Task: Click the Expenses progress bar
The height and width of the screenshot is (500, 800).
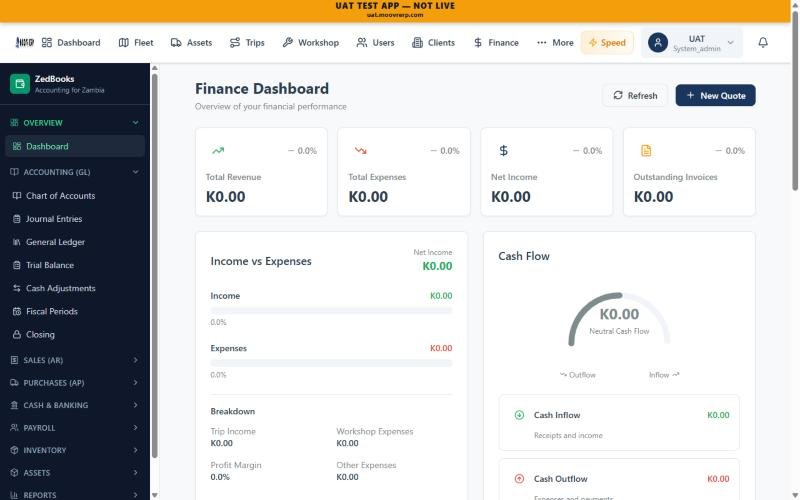Action: [x=331, y=363]
